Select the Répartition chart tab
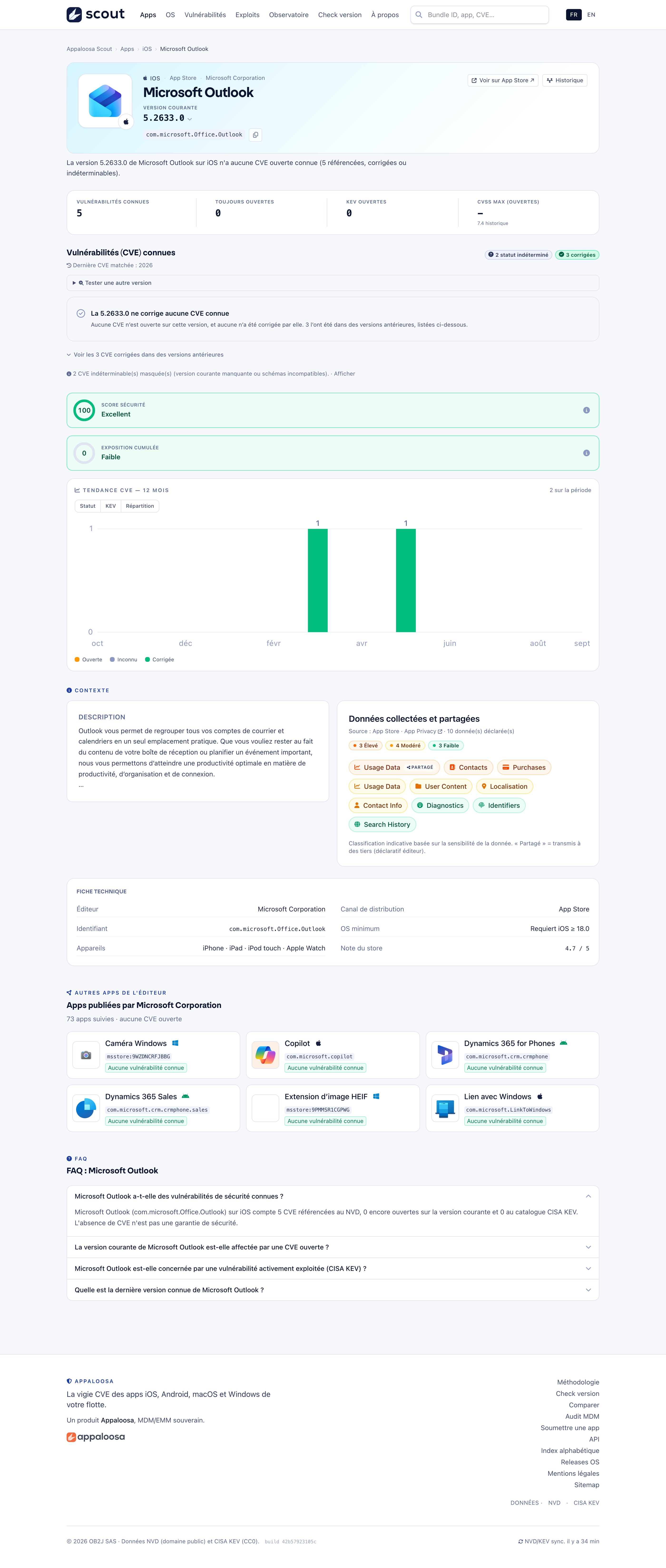 click(x=140, y=506)
